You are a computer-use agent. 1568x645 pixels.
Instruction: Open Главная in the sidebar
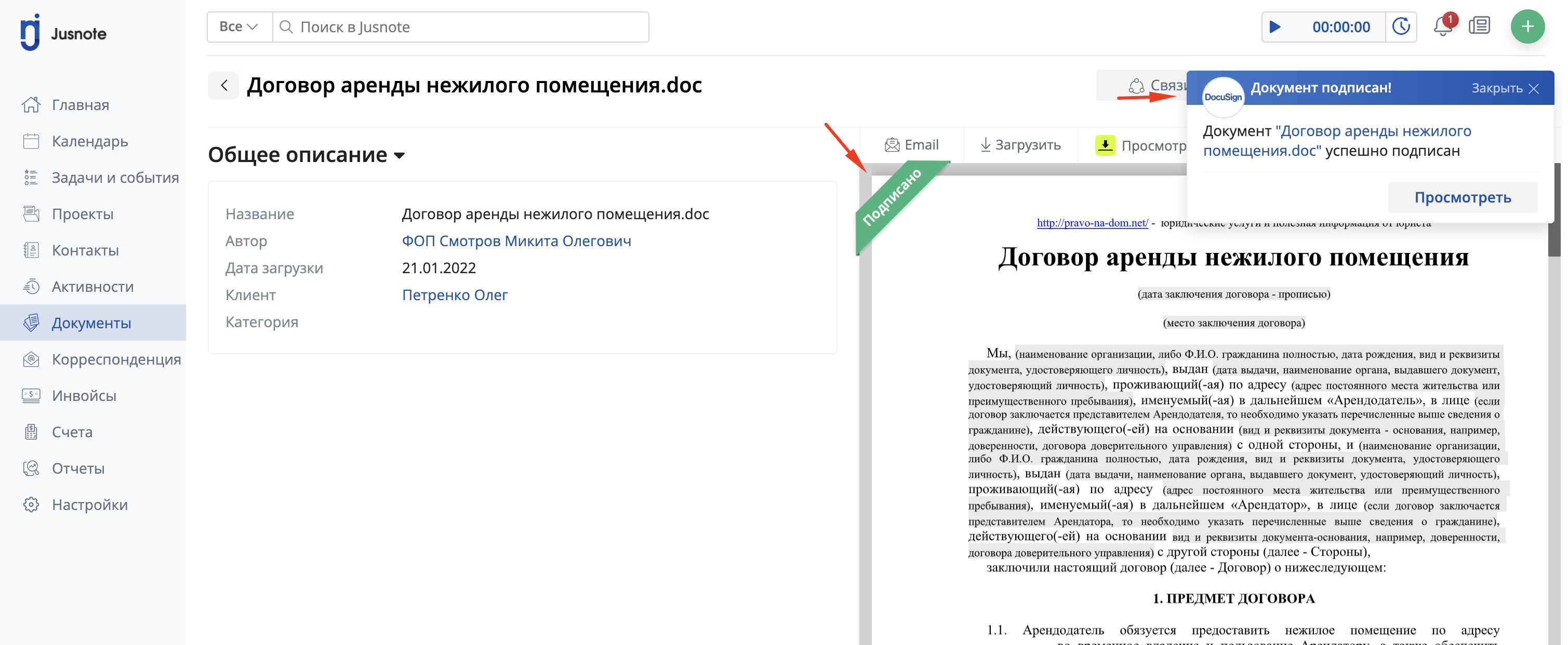81,105
